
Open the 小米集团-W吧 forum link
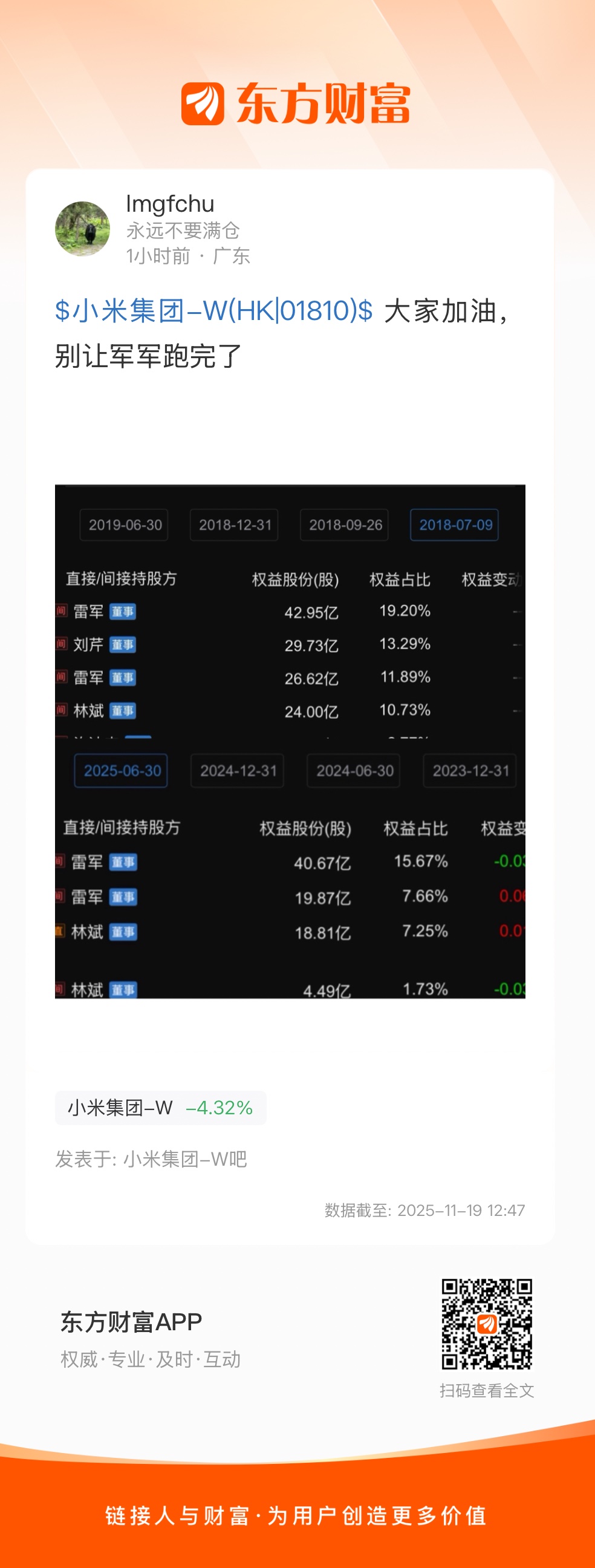185,1159
